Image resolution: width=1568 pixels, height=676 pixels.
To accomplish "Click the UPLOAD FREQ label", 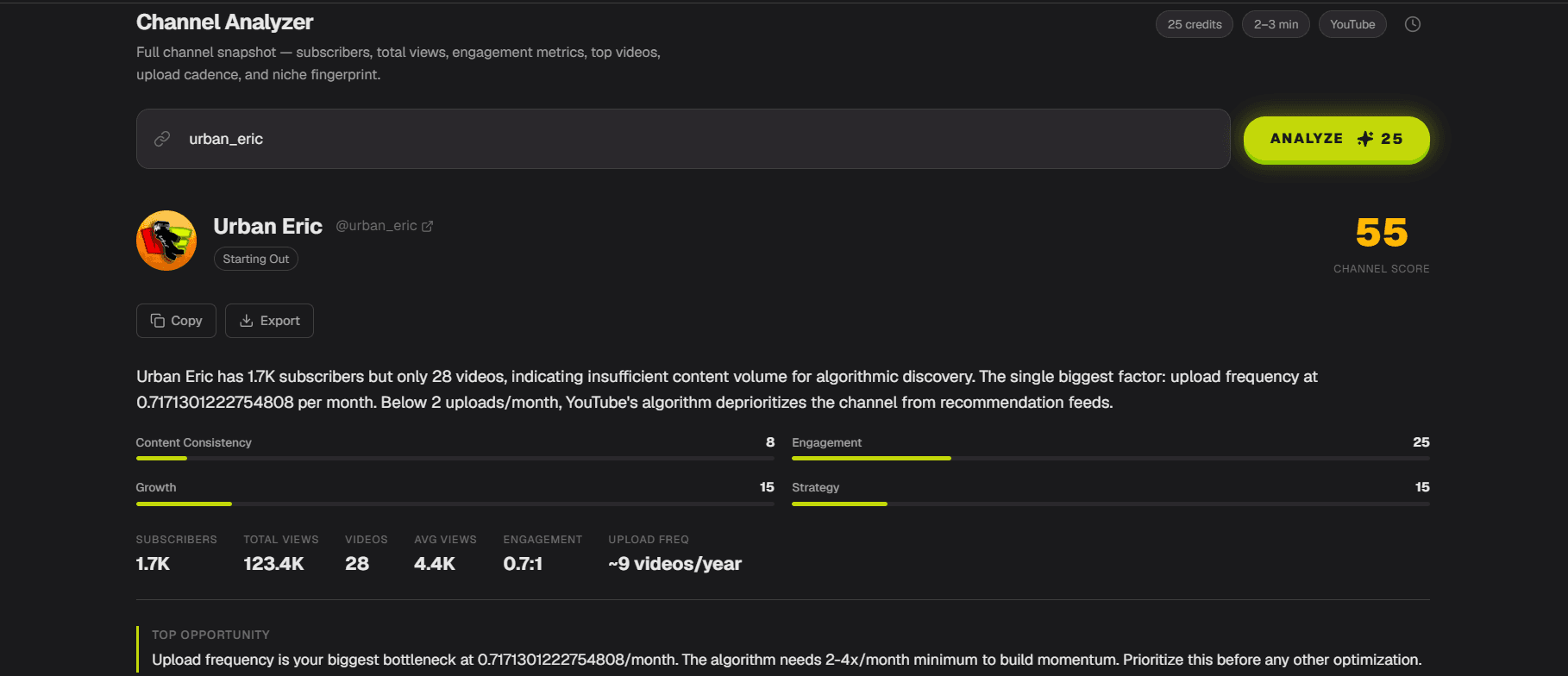I will click(x=649, y=540).
